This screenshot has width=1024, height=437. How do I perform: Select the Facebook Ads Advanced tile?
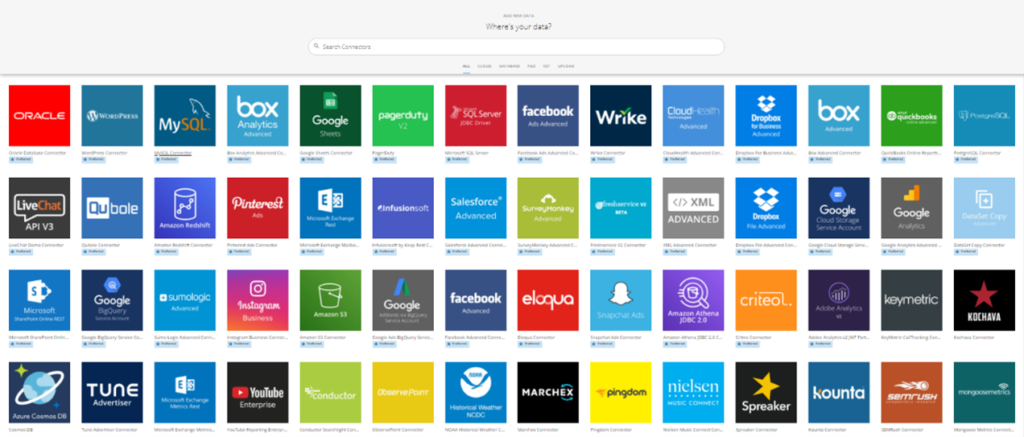(548, 116)
